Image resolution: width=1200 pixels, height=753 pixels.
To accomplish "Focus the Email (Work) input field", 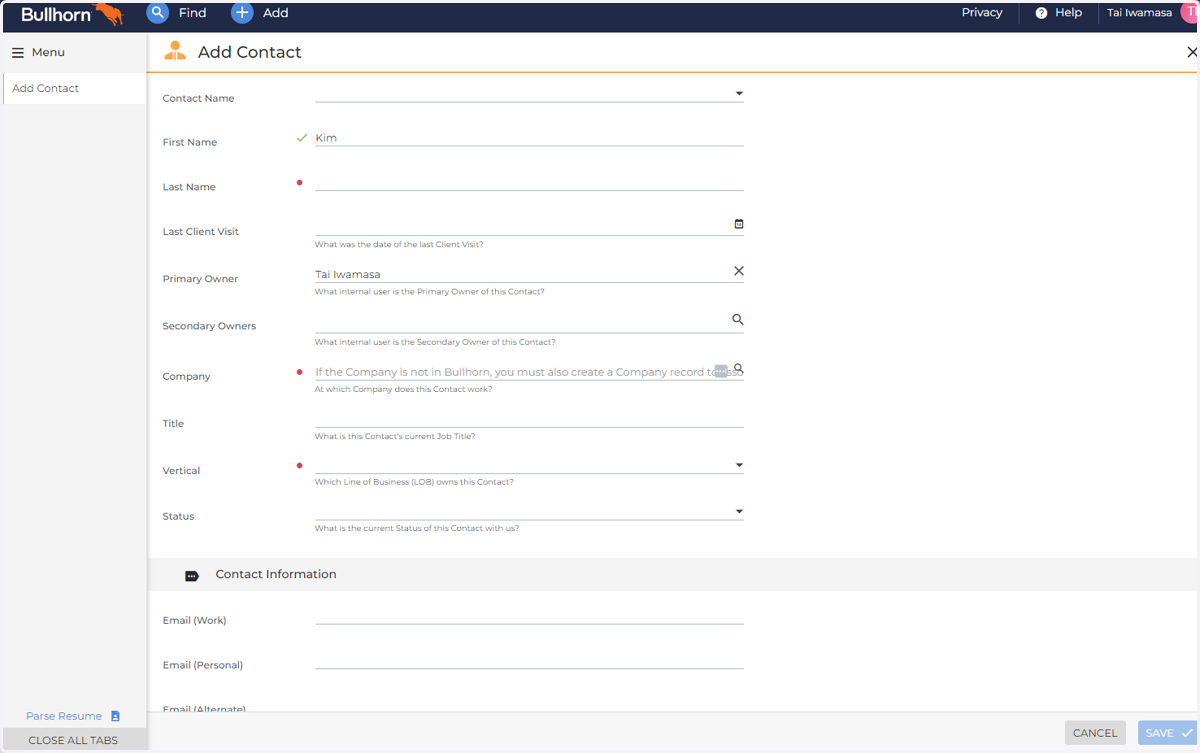I will tap(529, 616).
